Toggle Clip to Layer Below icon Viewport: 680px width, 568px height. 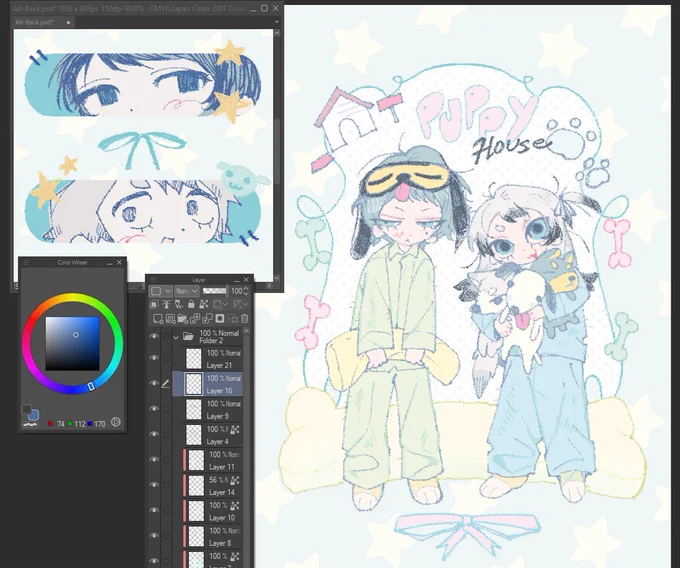click(x=154, y=304)
